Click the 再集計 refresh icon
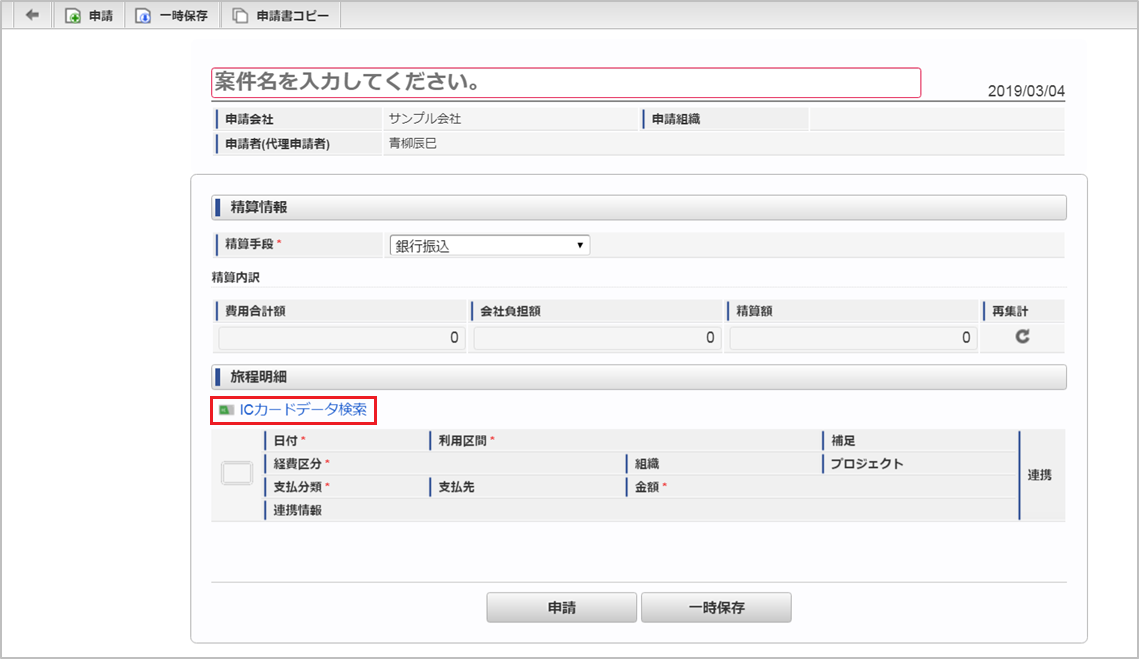The height and width of the screenshot is (659, 1139). [1022, 336]
